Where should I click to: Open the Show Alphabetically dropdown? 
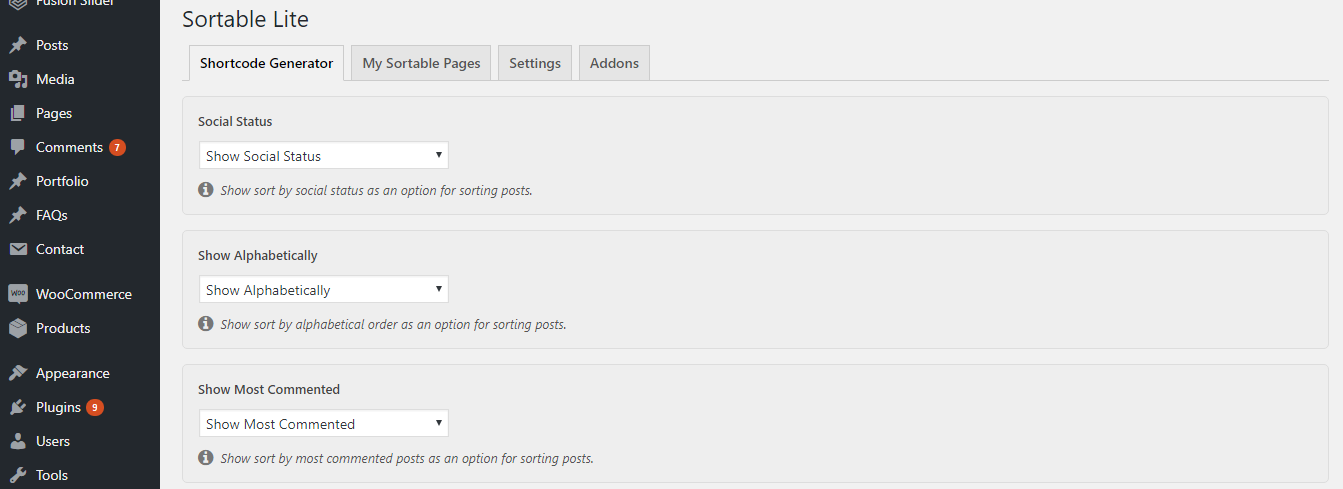pos(324,289)
